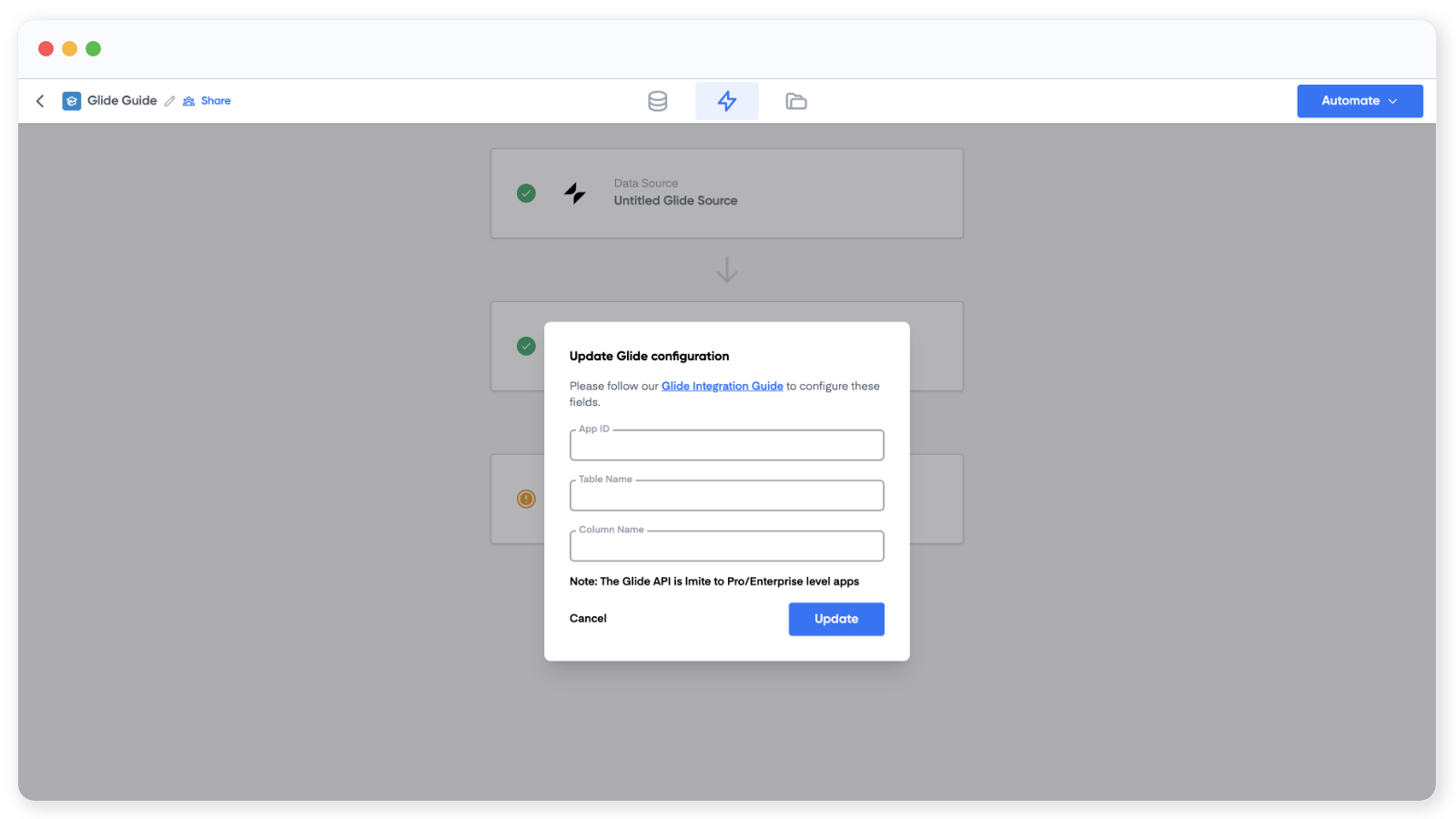Click orange warning icon on third step
This screenshot has height=819, width=1456.
tap(526, 499)
